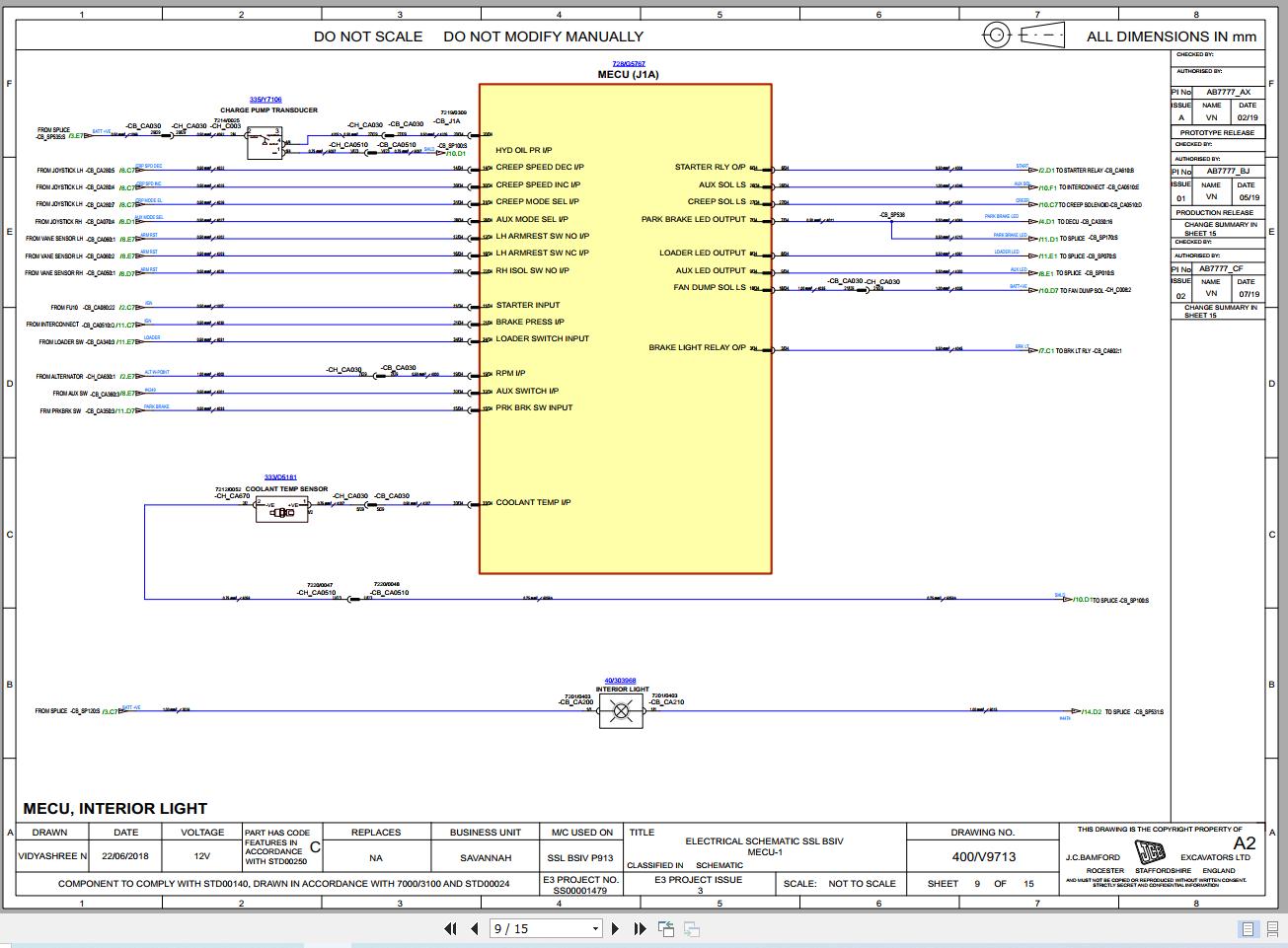
Task: Click the go to previous view icon
Action: coord(666,928)
